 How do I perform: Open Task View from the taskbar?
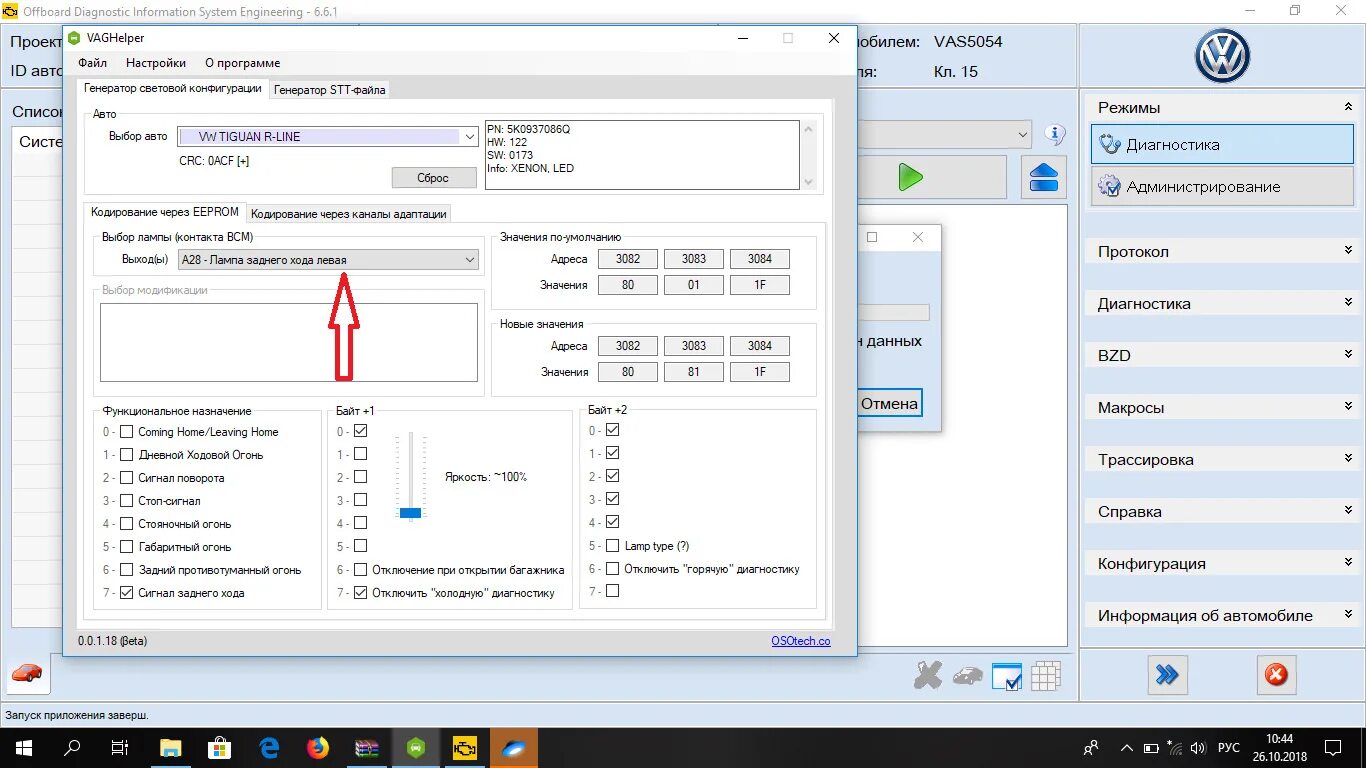[x=120, y=747]
